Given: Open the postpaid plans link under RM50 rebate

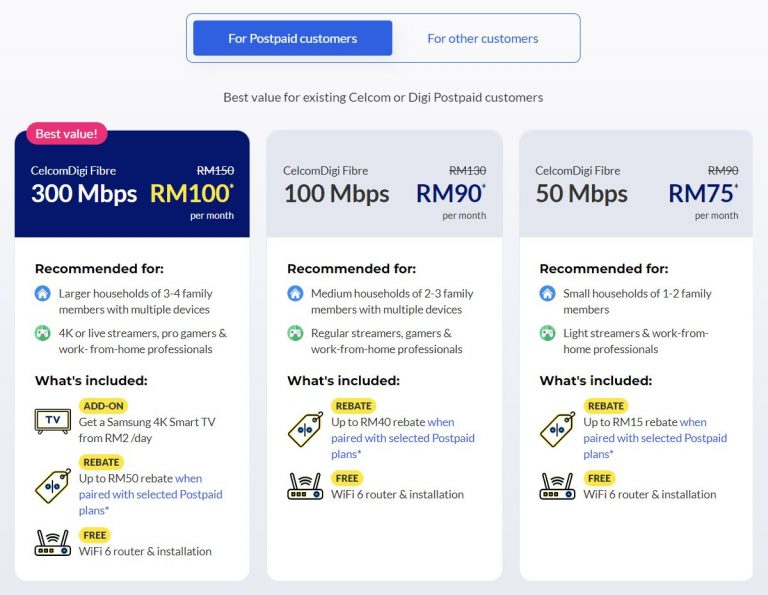Looking at the screenshot, I should [x=150, y=494].
